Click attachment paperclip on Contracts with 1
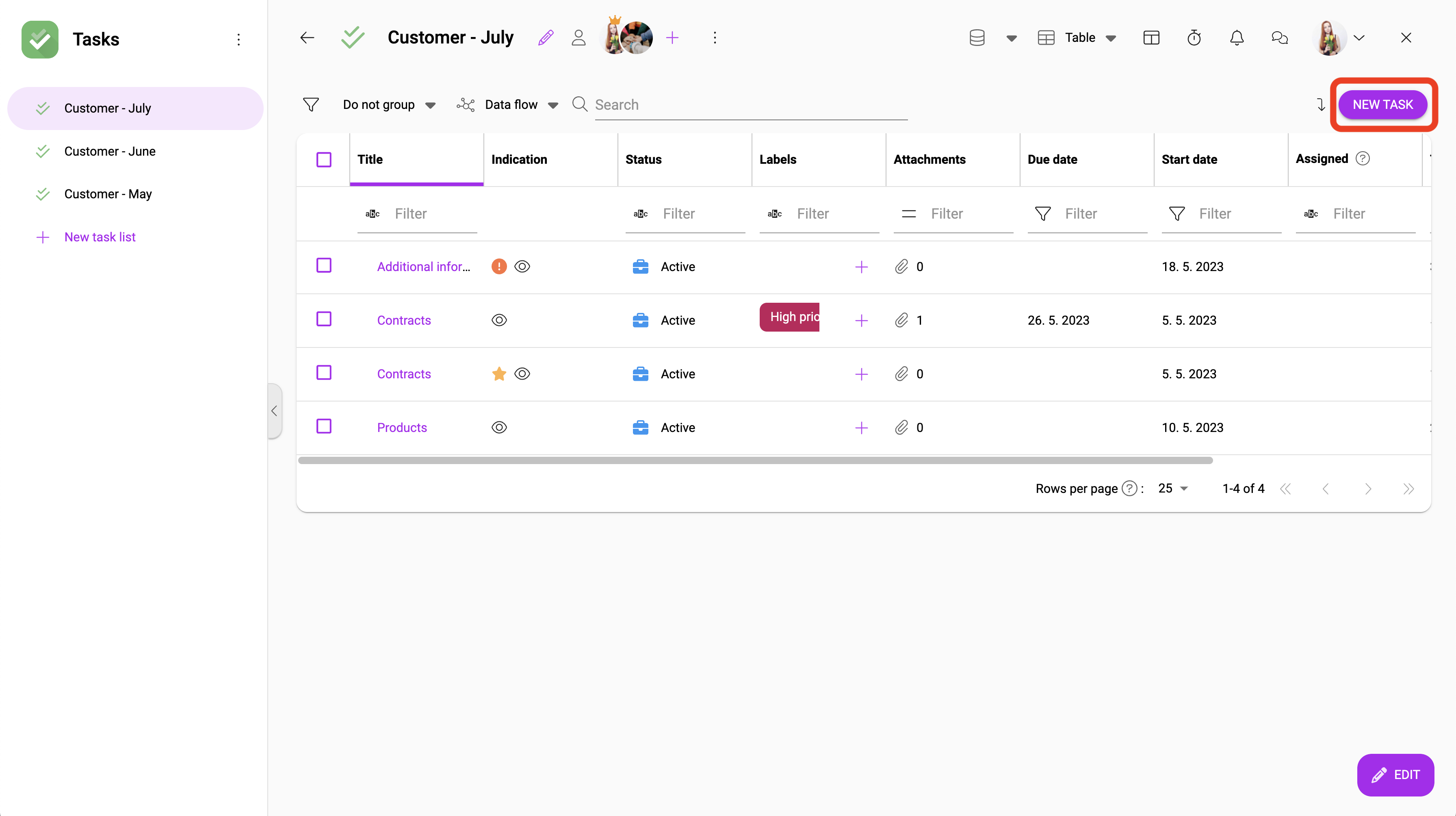 click(x=901, y=320)
